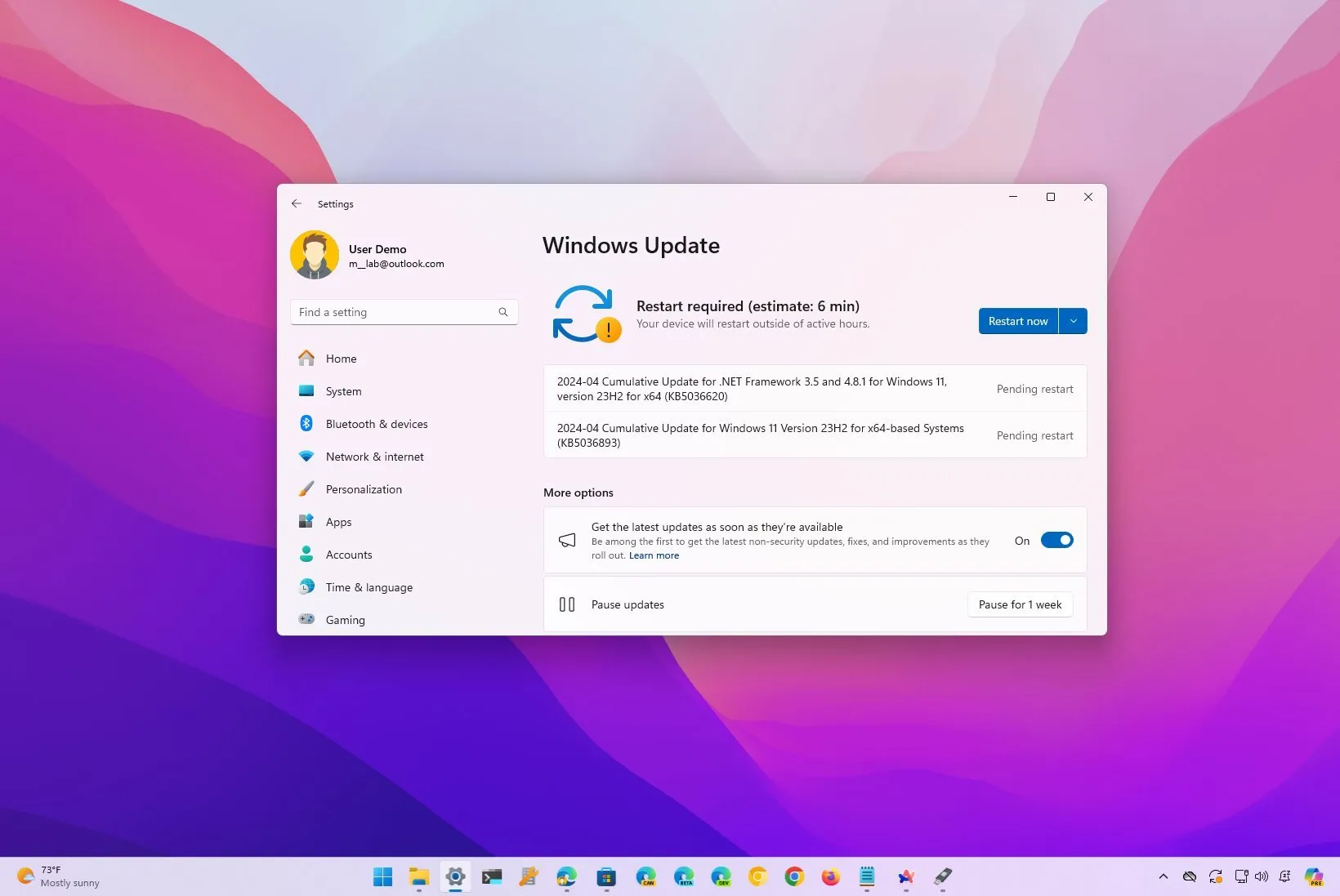Click the Home icon in Settings sidebar
1340x896 pixels.
tap(306, 358)
